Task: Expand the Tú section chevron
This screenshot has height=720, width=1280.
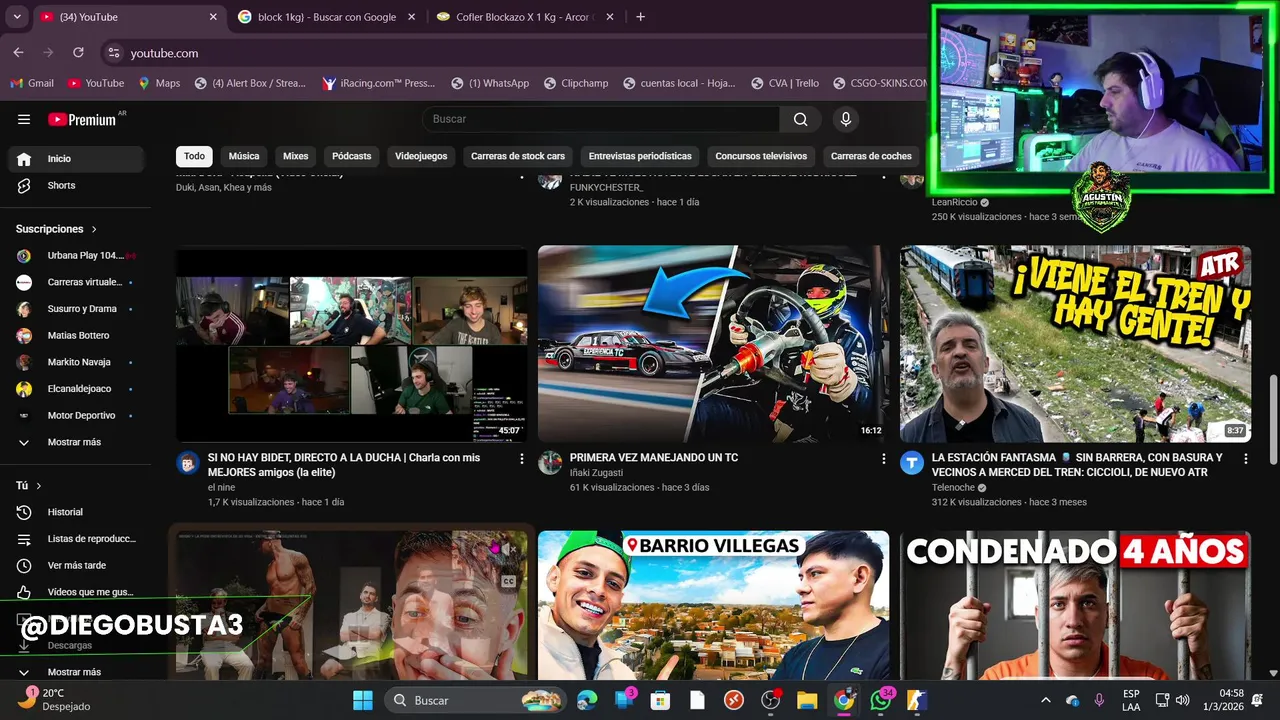Action: pyautogui.click(x=39, y=486)
